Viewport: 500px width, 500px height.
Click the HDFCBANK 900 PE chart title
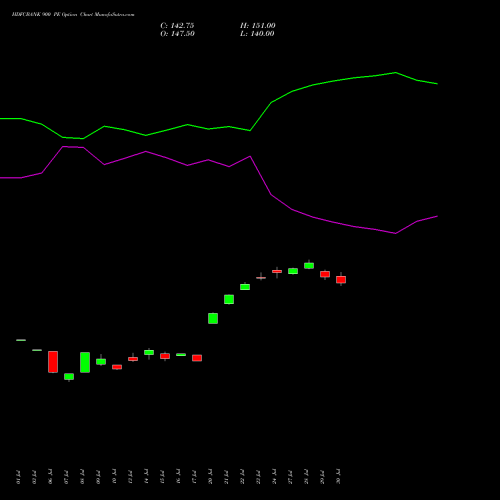pyautogui.click(x=73, y=15)
